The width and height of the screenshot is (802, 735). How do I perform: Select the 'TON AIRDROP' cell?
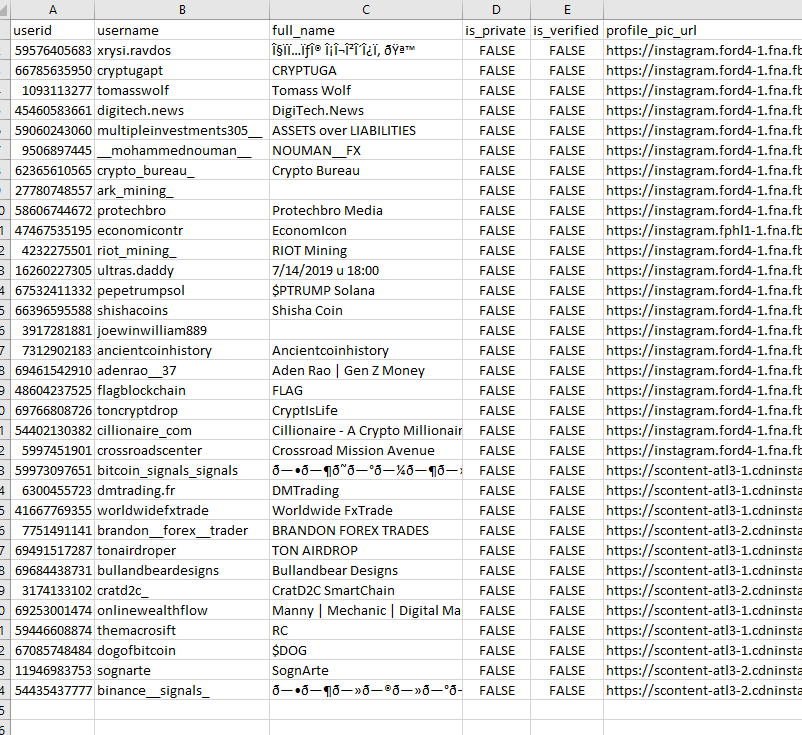point(366,550)
